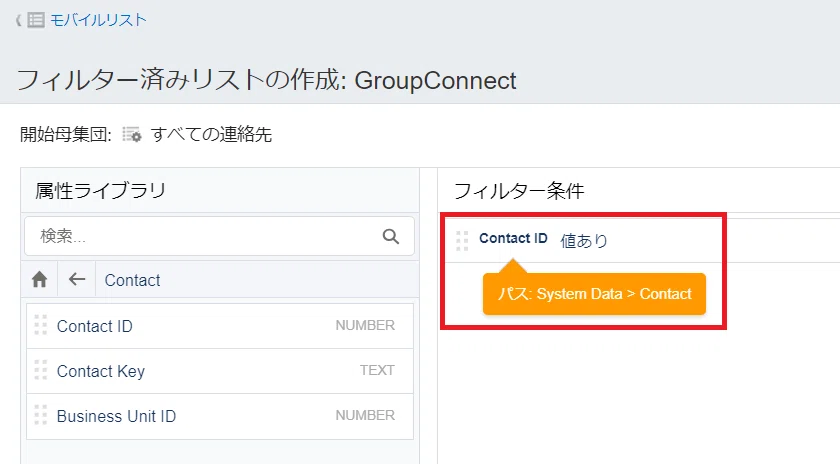Click drag handle of Business Unit ID
Image resolution: width=840 pixels, height=464 pixels.
(x=41, y=415)
